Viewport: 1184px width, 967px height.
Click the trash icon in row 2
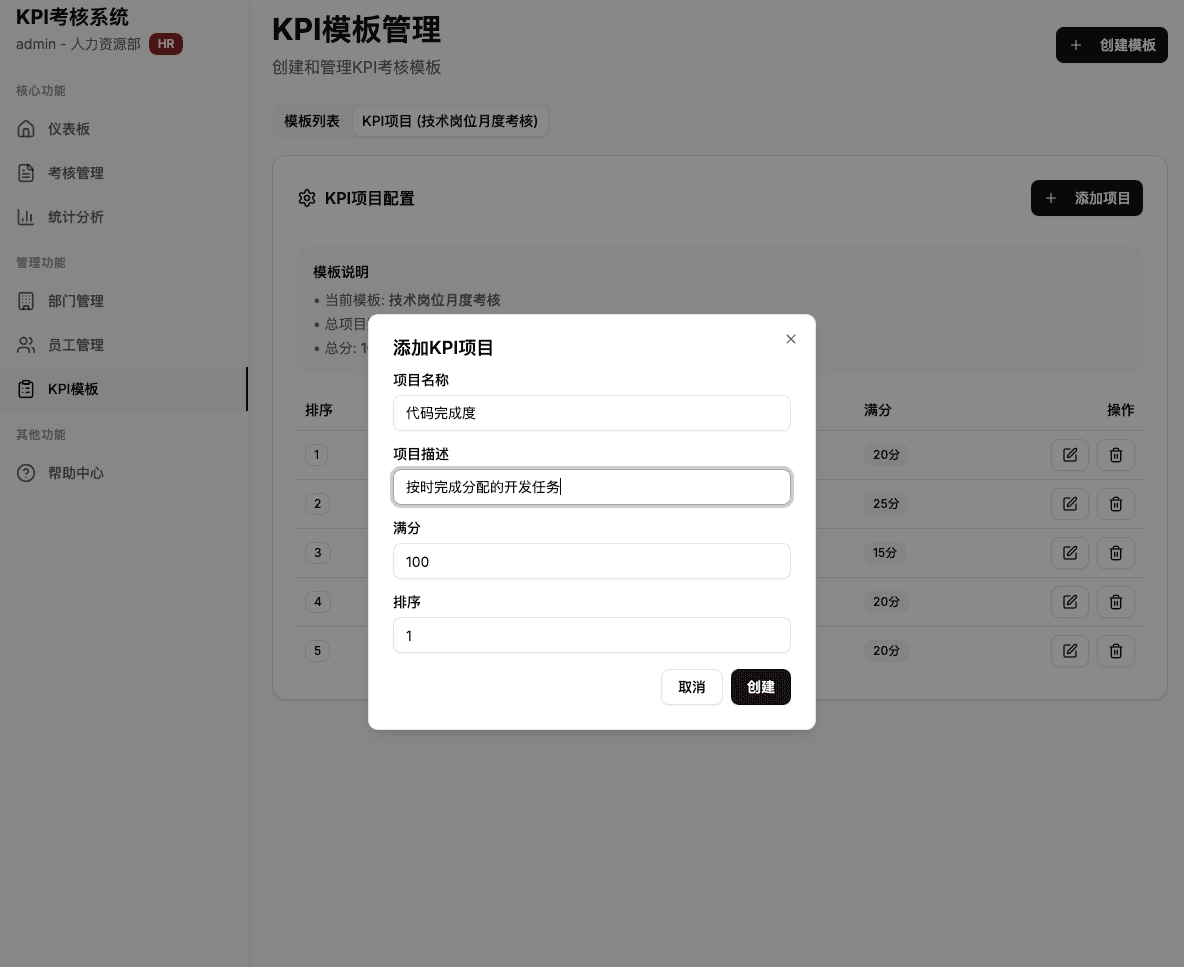click(1116, 504)
